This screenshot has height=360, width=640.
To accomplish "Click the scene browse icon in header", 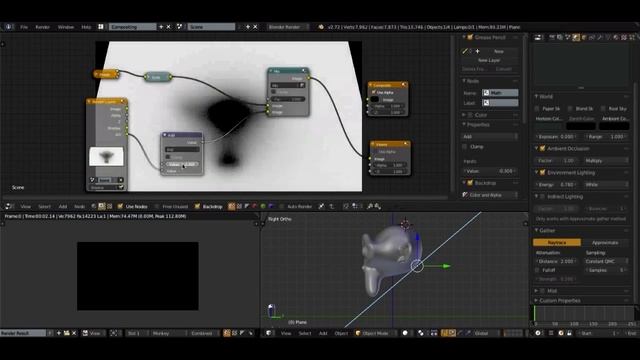I will pos(180,27).
